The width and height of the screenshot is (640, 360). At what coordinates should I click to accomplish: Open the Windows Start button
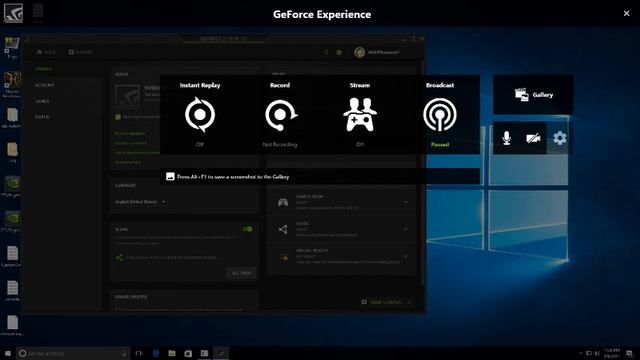8,353
